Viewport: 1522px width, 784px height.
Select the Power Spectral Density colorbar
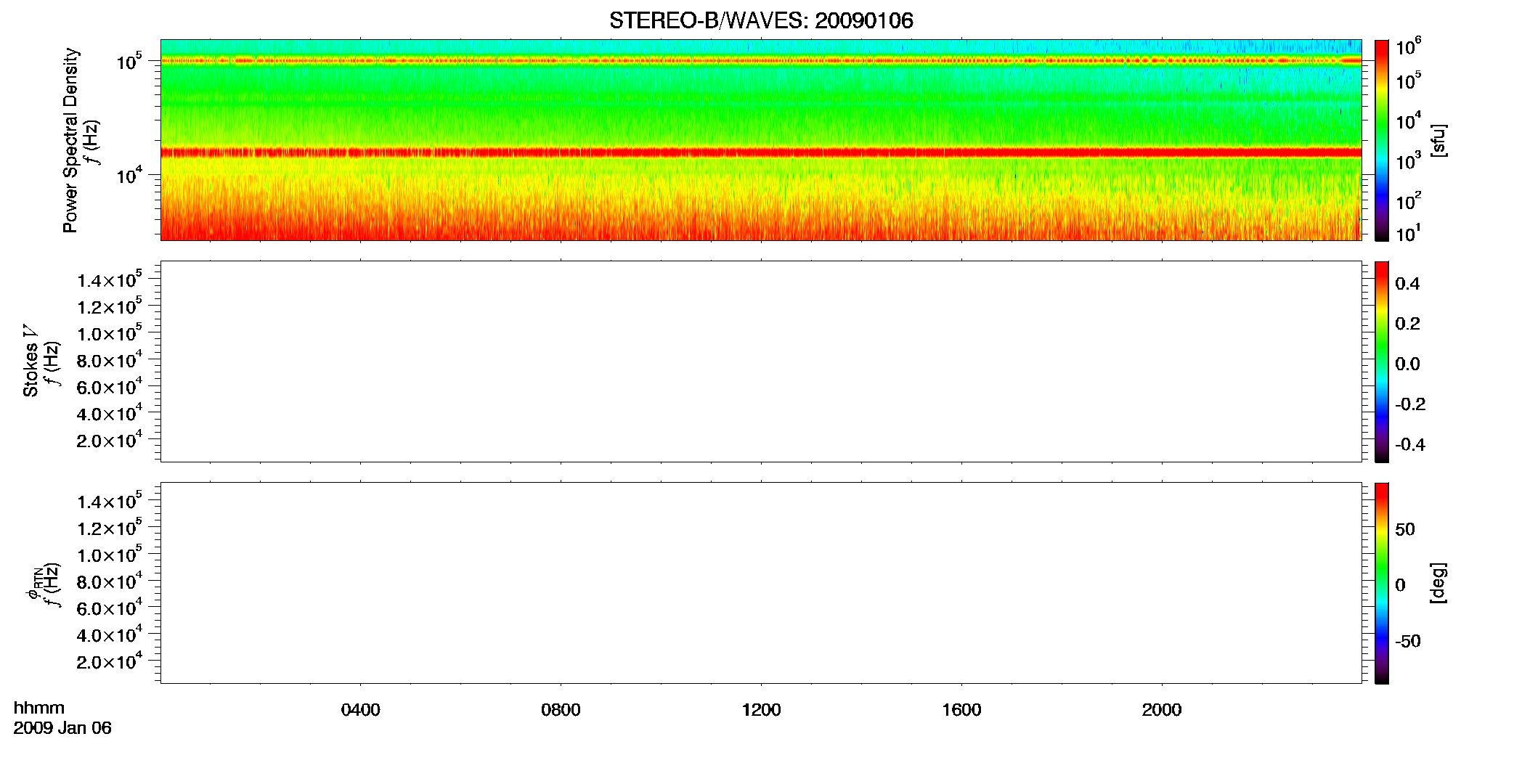[1382, 140]
